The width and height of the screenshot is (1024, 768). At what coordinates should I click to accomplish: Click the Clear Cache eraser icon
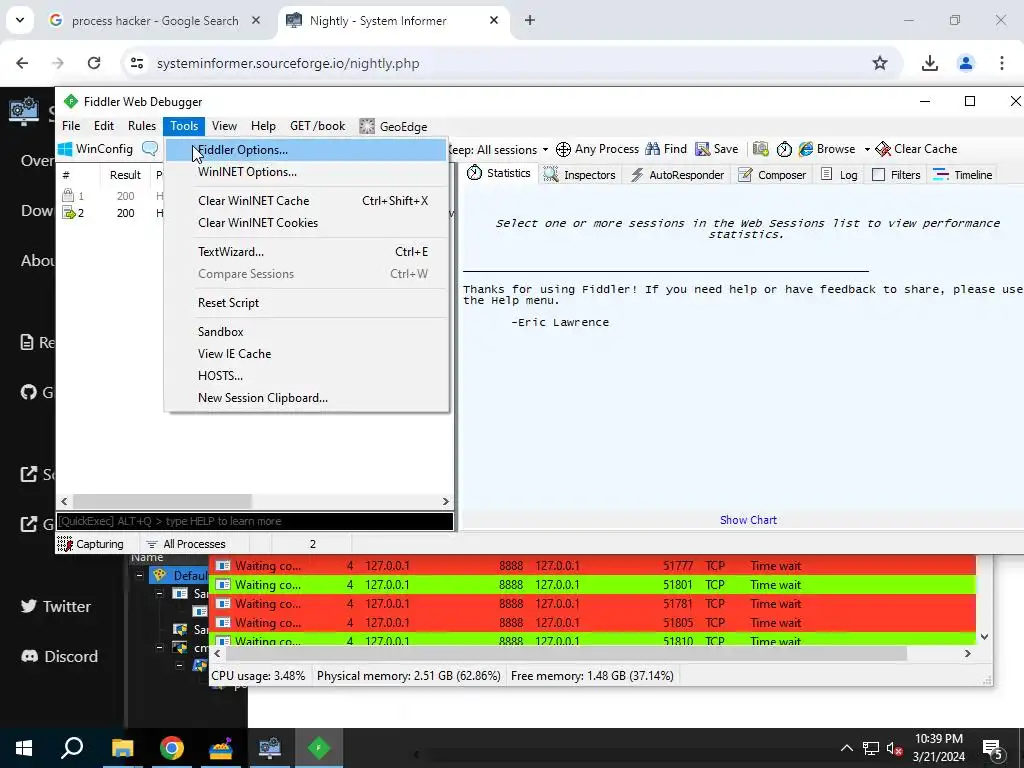pos(883,150)
